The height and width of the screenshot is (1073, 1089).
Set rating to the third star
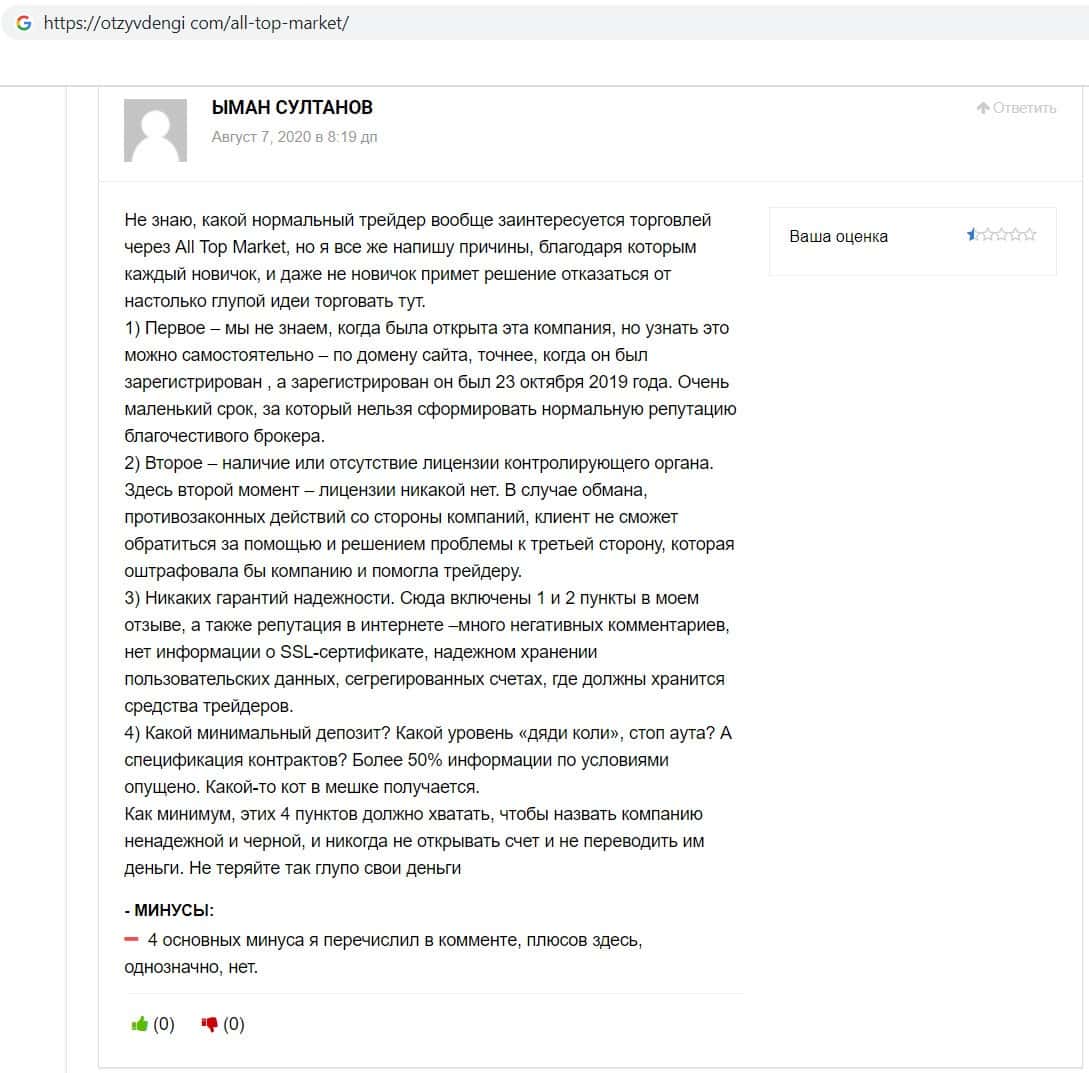coord(1001,235)
